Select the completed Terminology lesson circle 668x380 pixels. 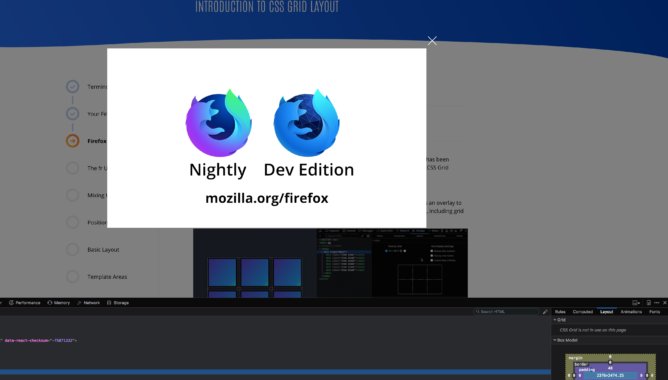[x=72, y=86]
